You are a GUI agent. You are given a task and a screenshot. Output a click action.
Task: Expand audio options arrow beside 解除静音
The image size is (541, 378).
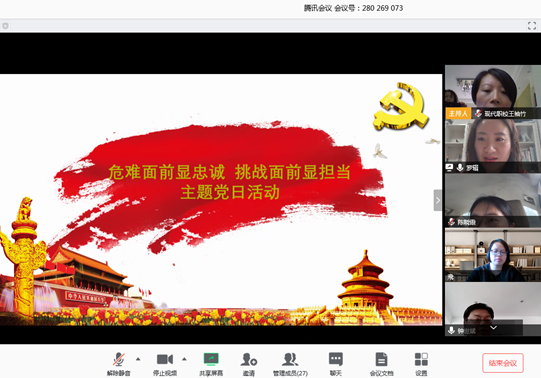[x=138, y=359]
